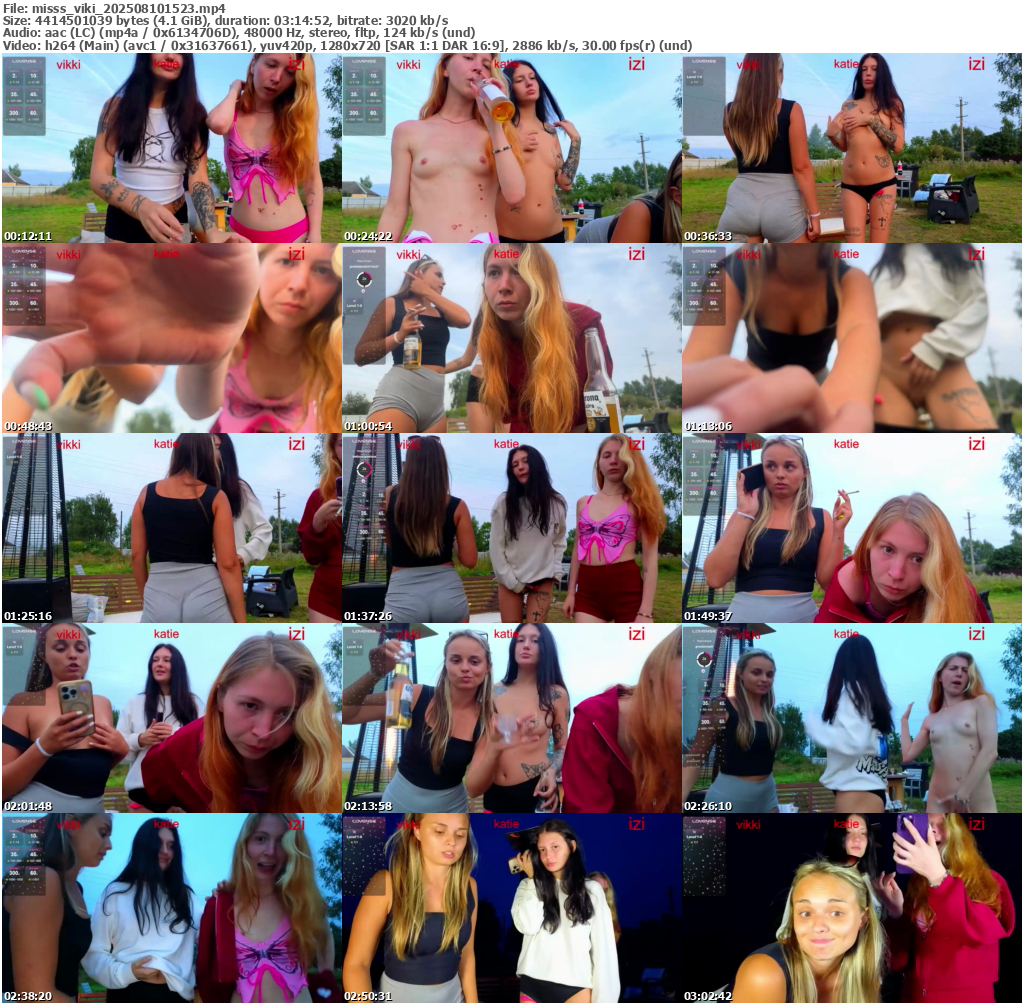
Task: Open the thumbnail stamped 02:01:48
Action: [x=172, y=718]
